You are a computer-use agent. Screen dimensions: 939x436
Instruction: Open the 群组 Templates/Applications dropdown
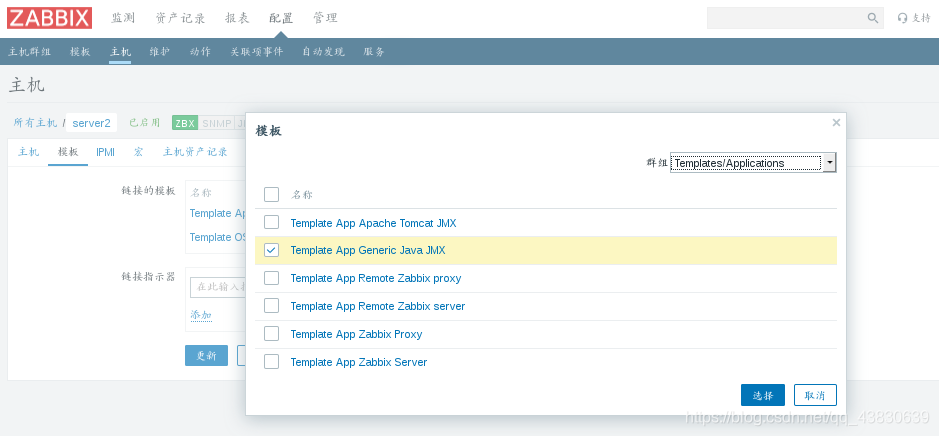tap(753, 162)
